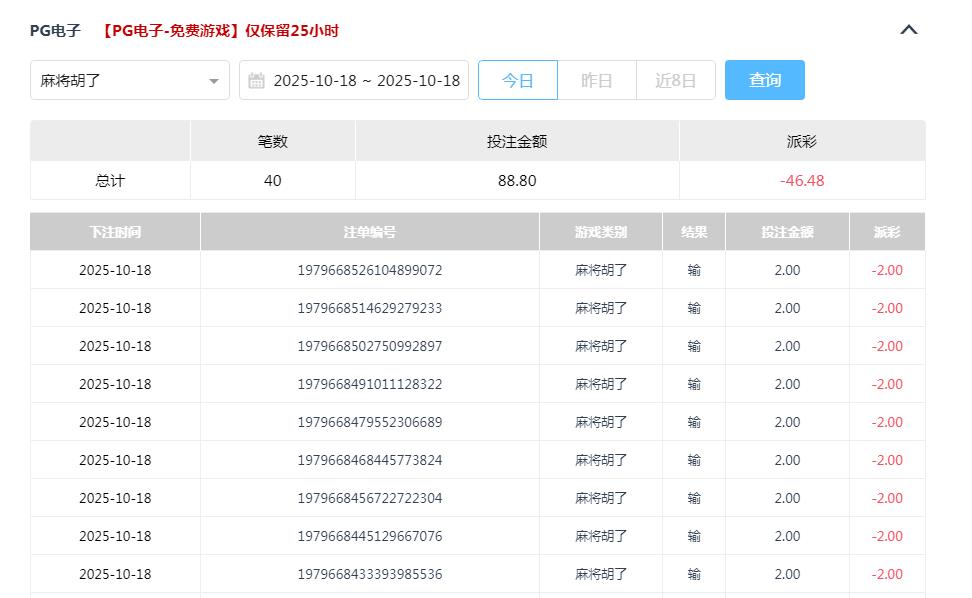Viewport: 972px width, 598px height.
Task: Select the 今日 date filter
Action: (518, 80)
